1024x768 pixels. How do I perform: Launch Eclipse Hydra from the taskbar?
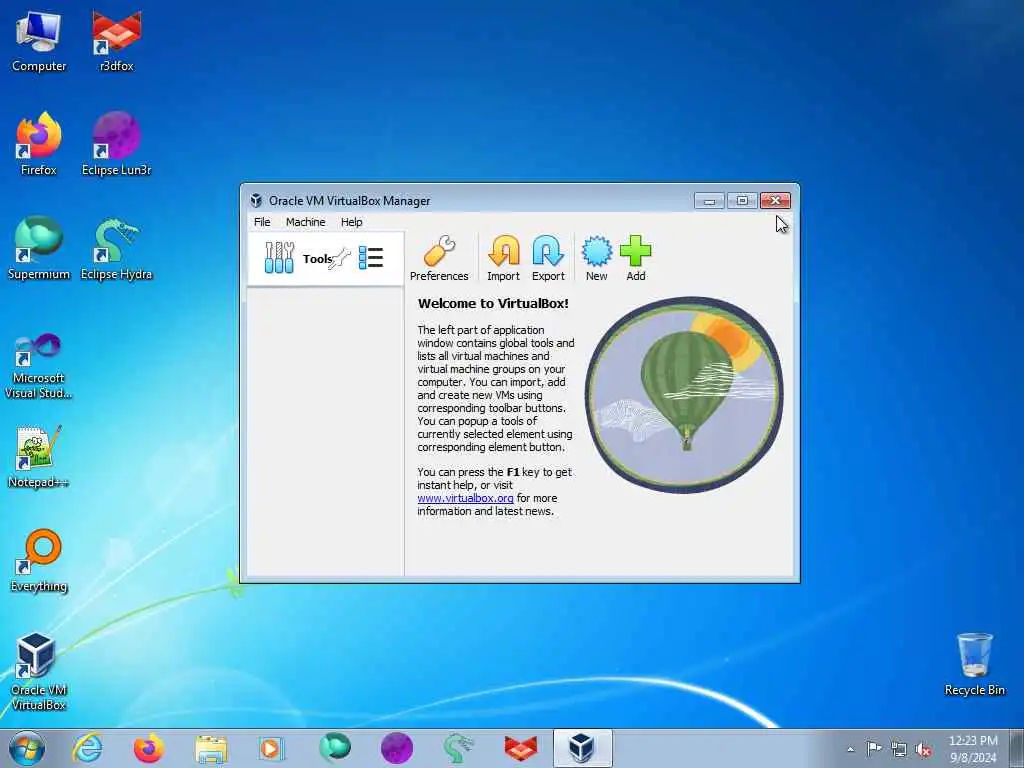coord(458,748)
